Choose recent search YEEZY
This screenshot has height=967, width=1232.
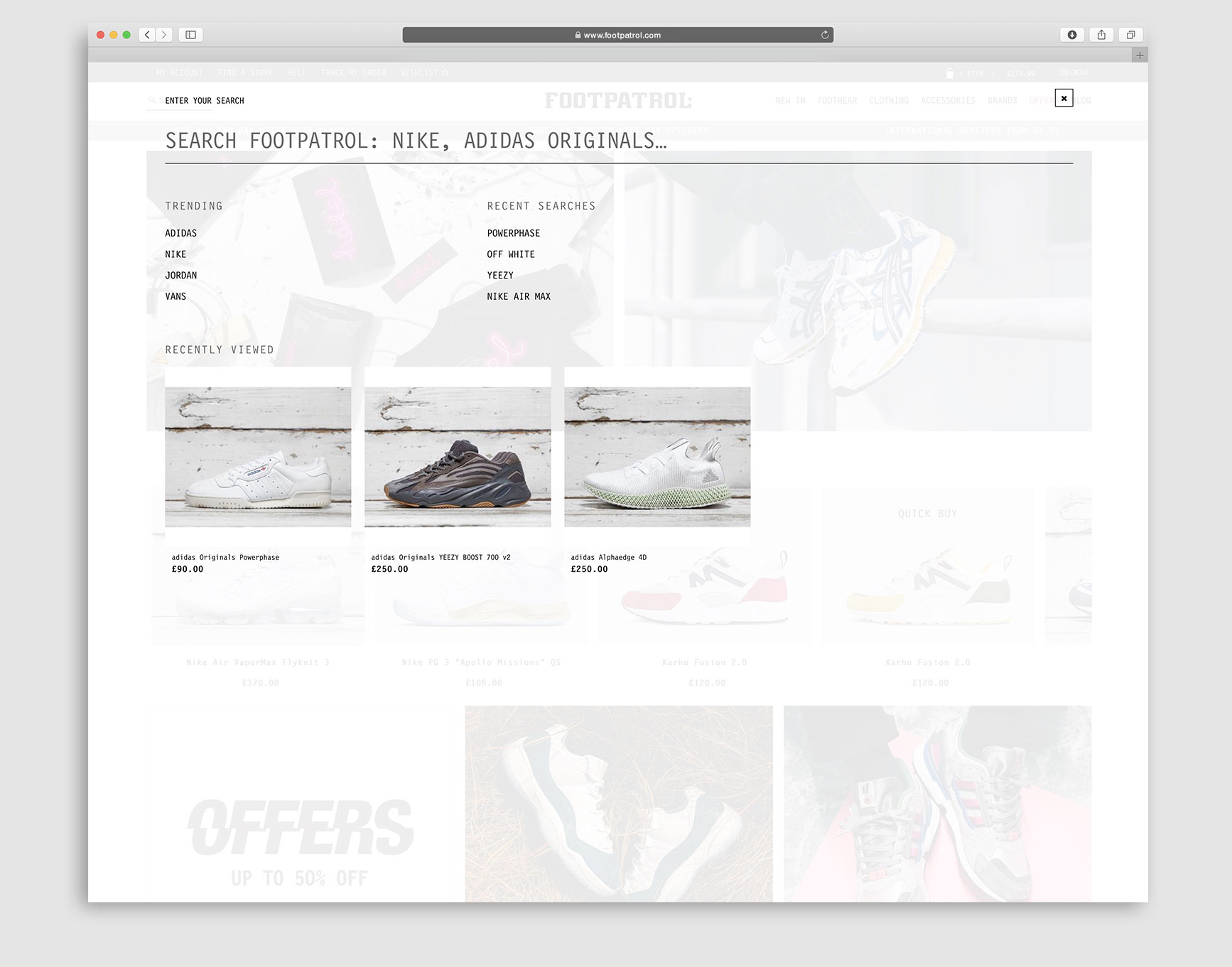pos(500,276)
